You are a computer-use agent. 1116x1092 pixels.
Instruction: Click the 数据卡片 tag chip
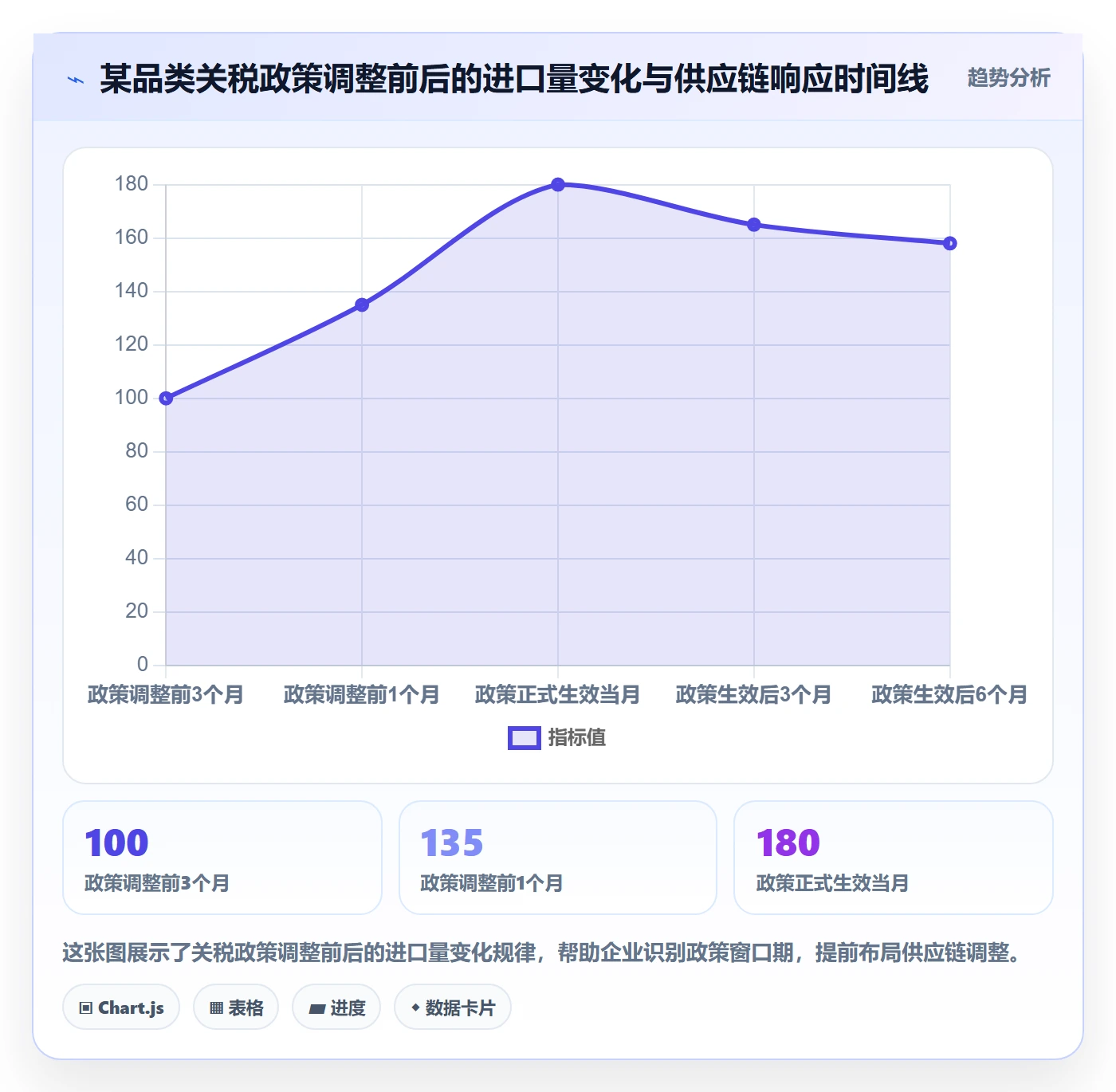pos(453,1008)
